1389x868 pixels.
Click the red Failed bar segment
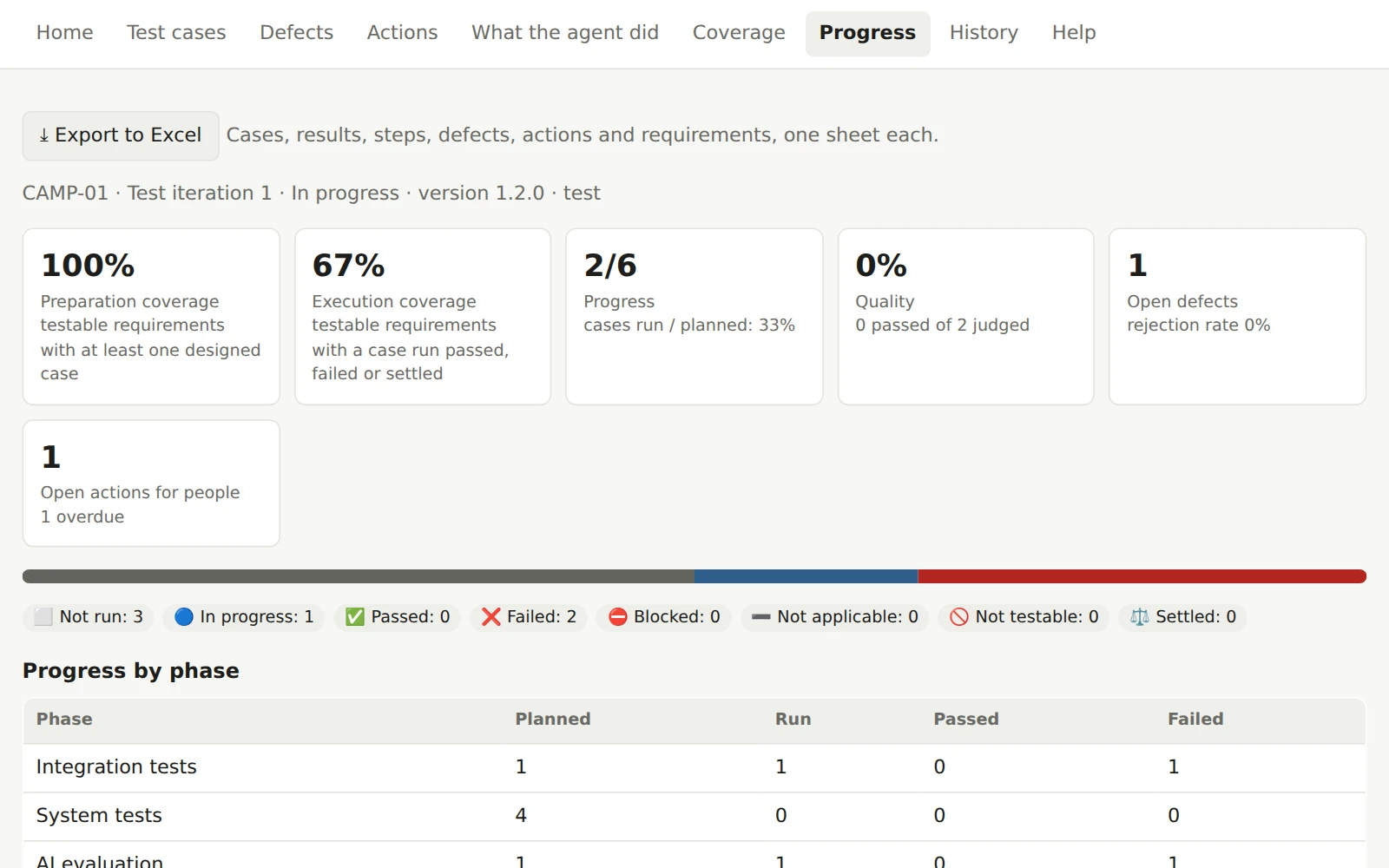pyautogui.click(x=1142, y=576)
